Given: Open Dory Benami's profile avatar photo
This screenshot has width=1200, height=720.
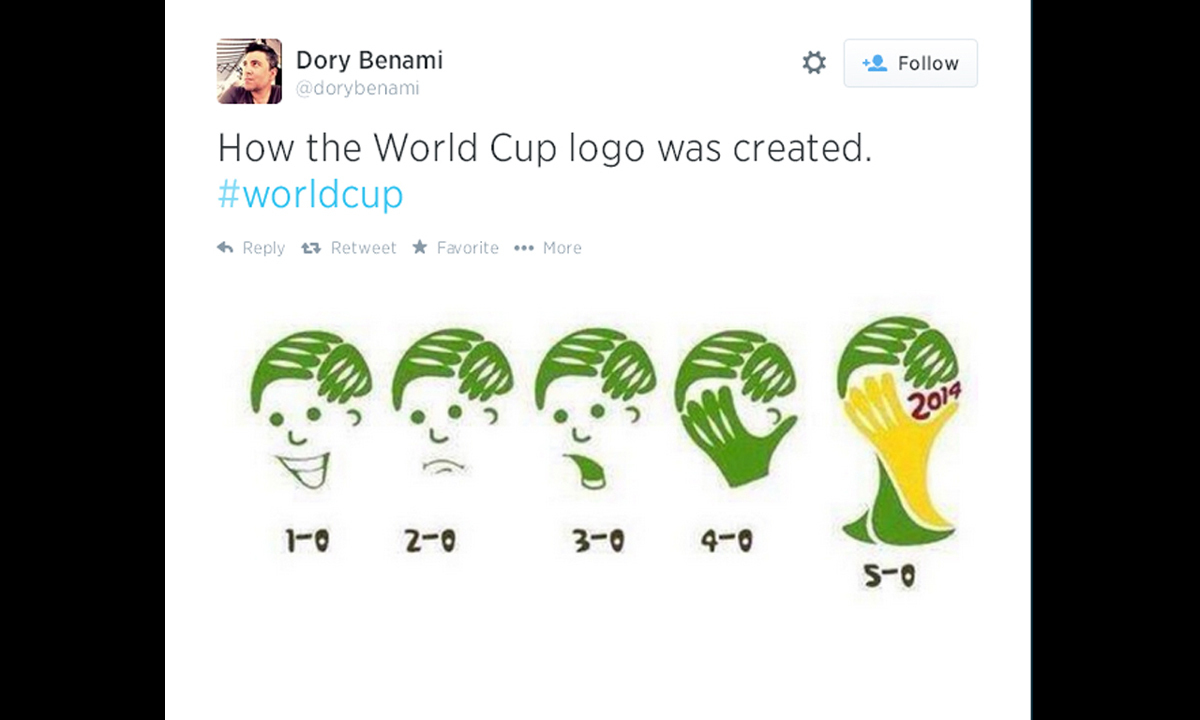Looking at the screenshot, I should [249, 71].
